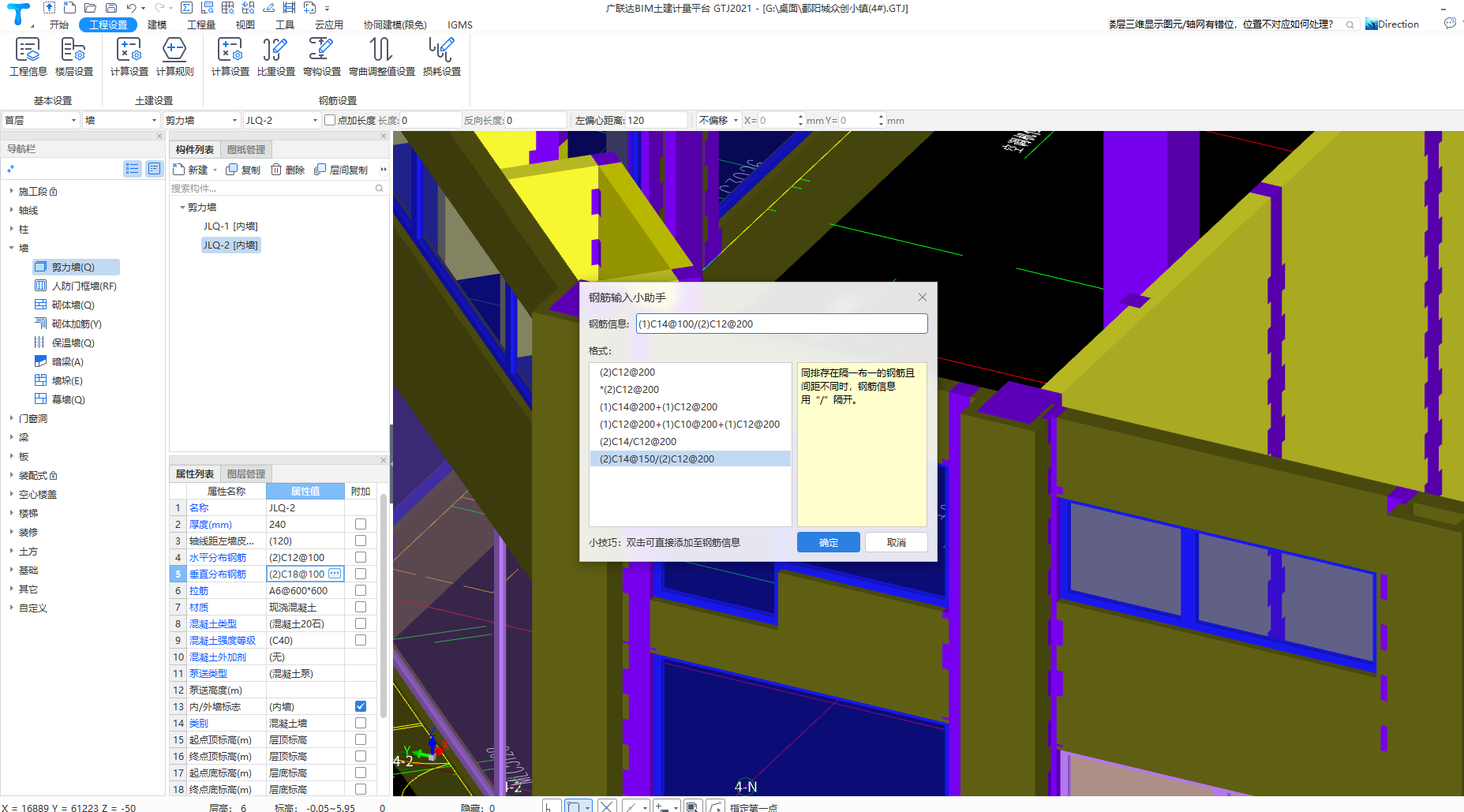Viewport: 1464px width, 812px height.
Task: Select (2)C14/C12@200 format entry
Action: tap(691, 441)
